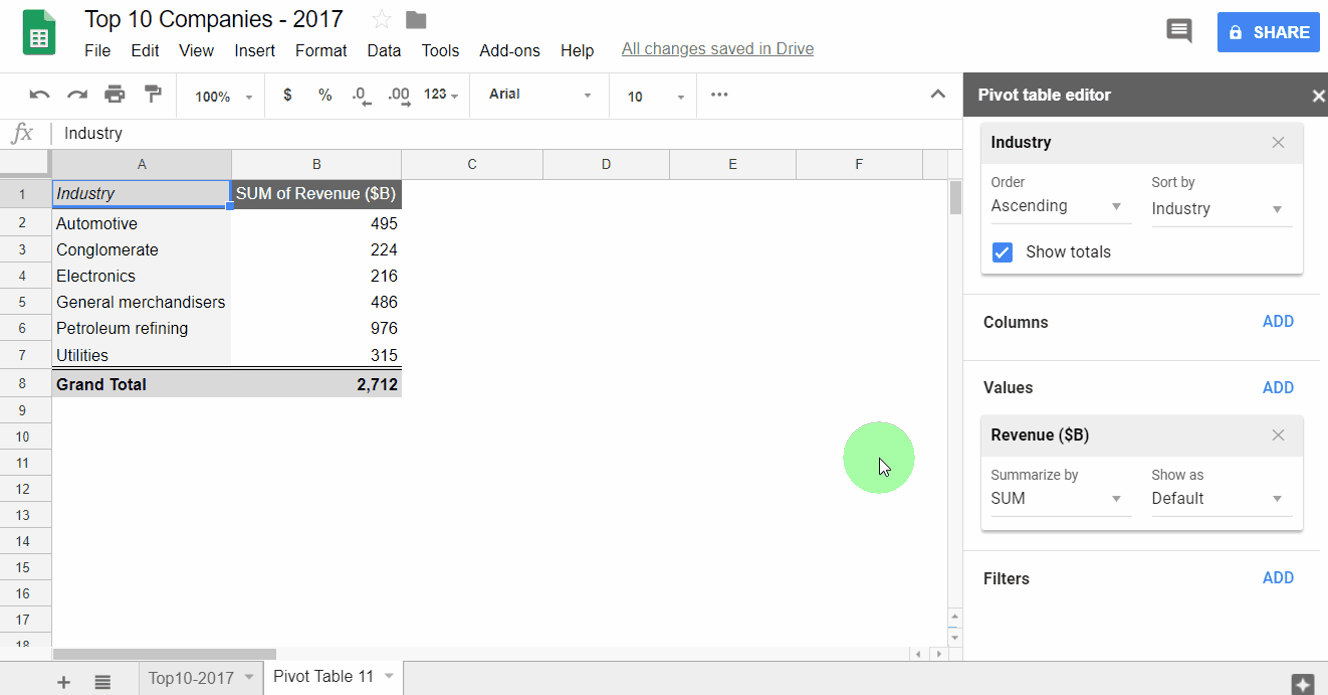Decrease decimal places
1328x695 pixels.
pos(361,96)
